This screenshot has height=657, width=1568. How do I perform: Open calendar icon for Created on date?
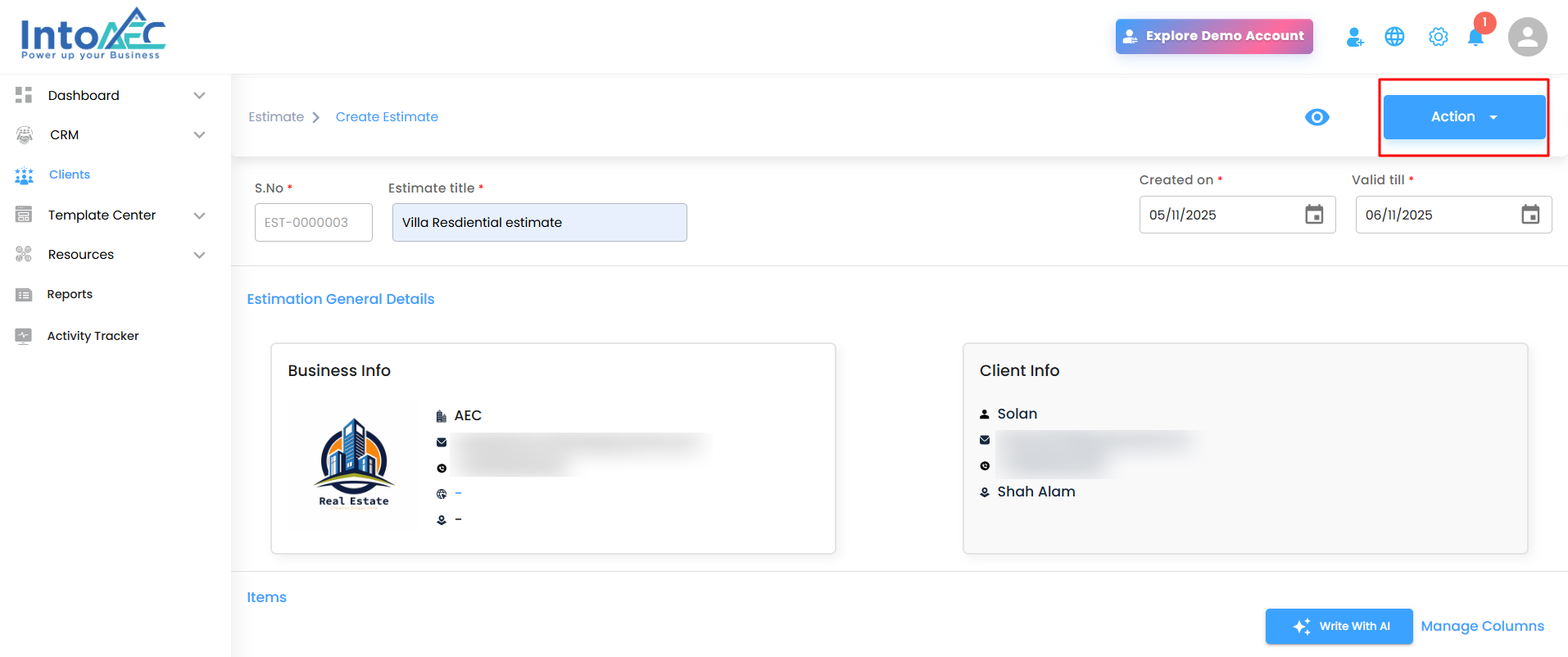[x=1314, y=215]
